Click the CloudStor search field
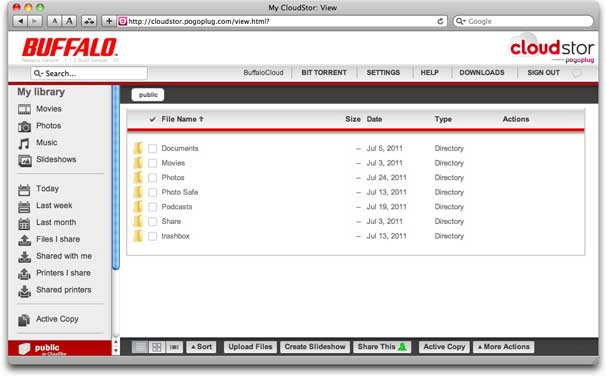The image size is (606, 377). [89, 73]
